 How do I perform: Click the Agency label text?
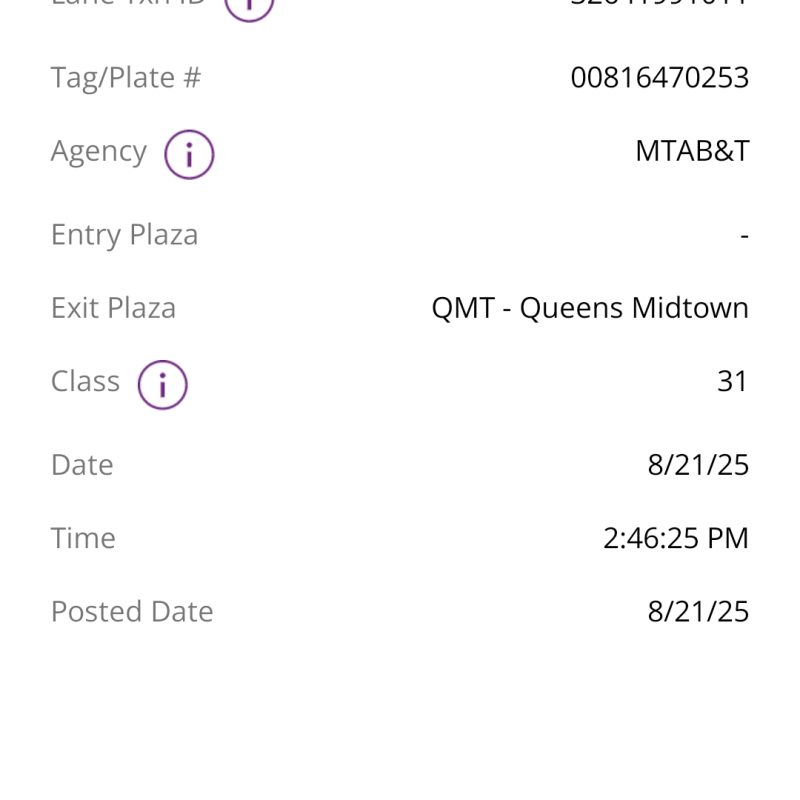(x=99, y=151)
